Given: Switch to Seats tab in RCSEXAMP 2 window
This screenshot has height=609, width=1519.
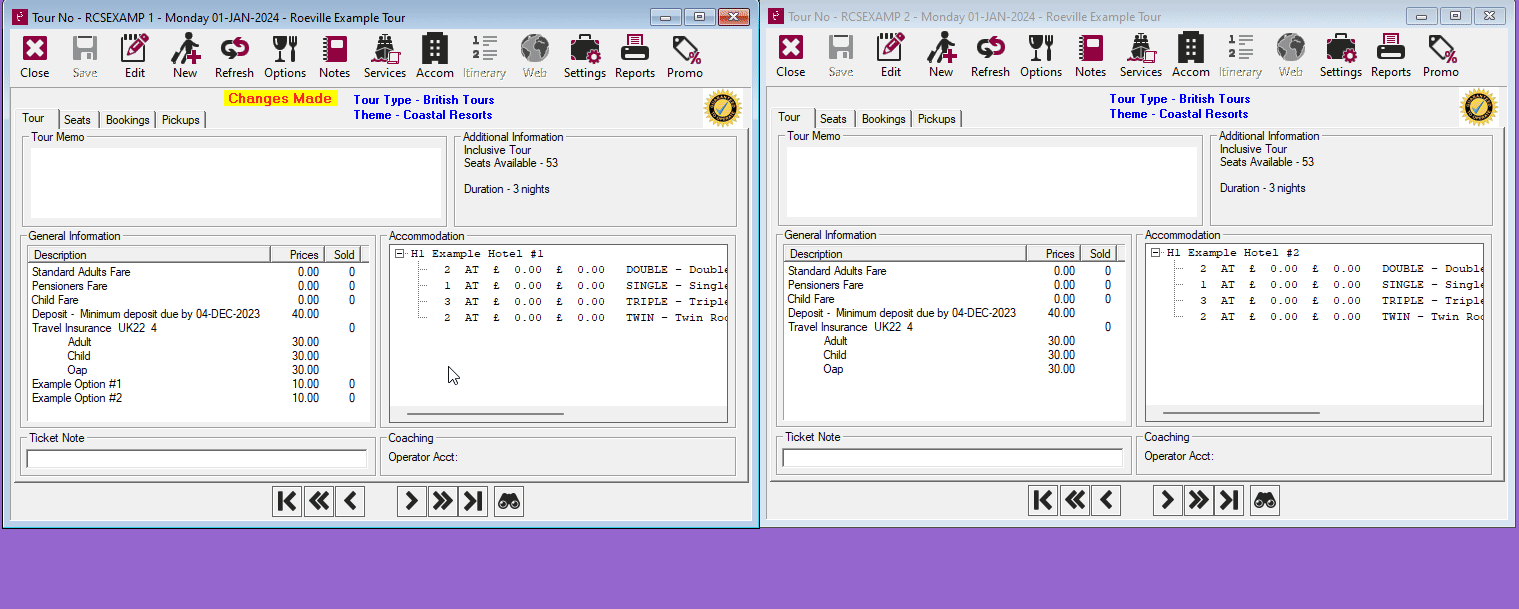Looking at the screenshot, I should 833,119.
